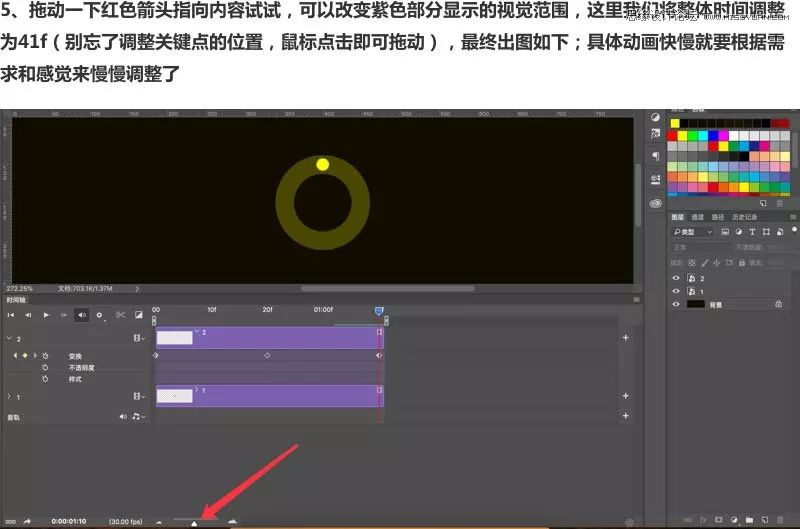Viewport: 800px width, 529px height.
Task: Go to first frame in timeline
Action: click(11, 315)
